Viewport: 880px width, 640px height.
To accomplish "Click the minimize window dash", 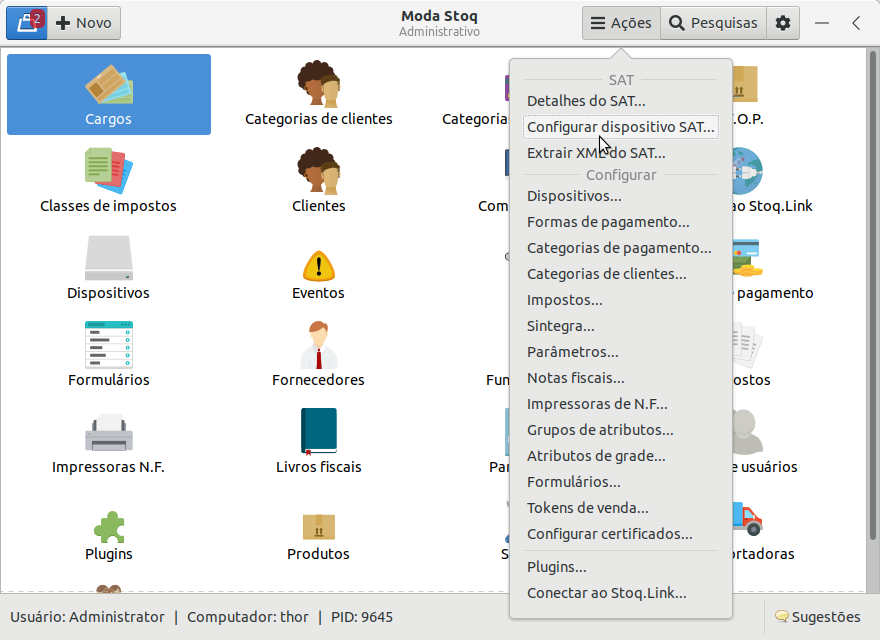I will click(x=822, y=23).
